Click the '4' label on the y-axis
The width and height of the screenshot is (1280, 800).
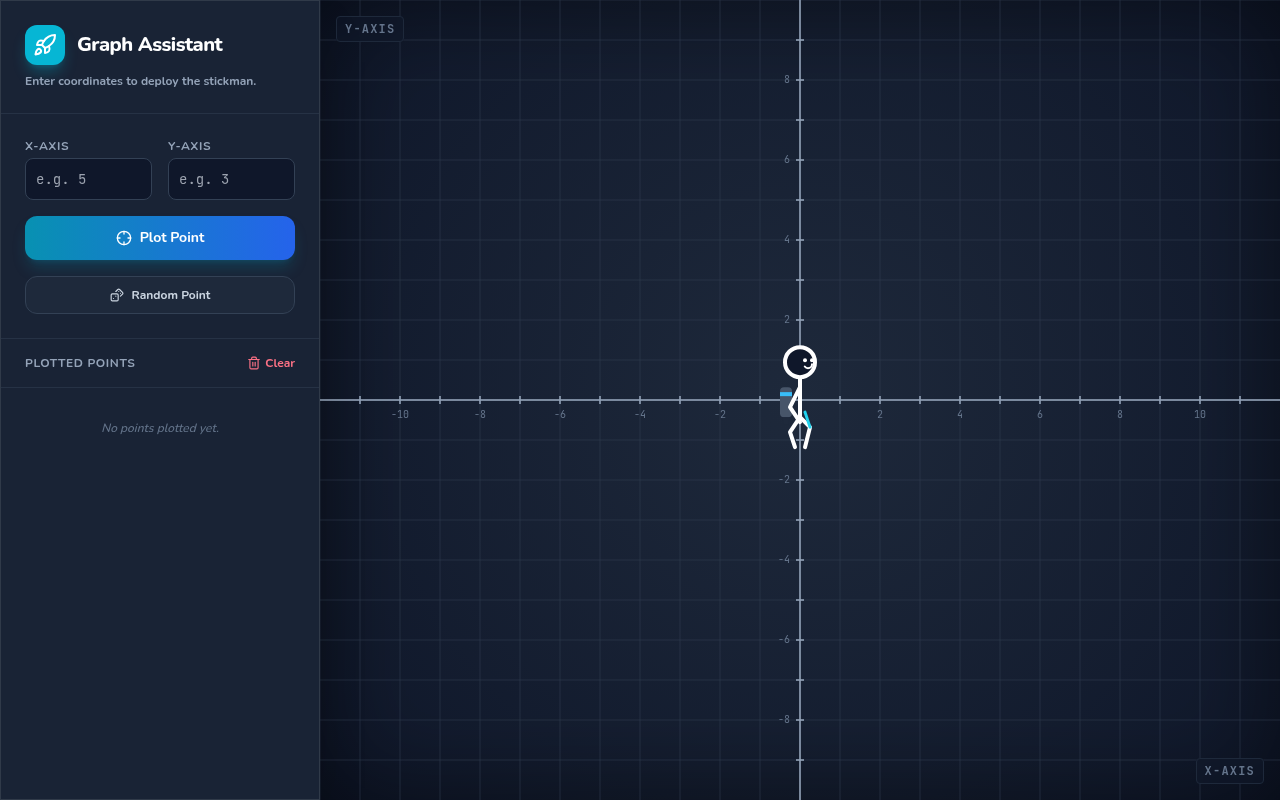click(787, 240)
